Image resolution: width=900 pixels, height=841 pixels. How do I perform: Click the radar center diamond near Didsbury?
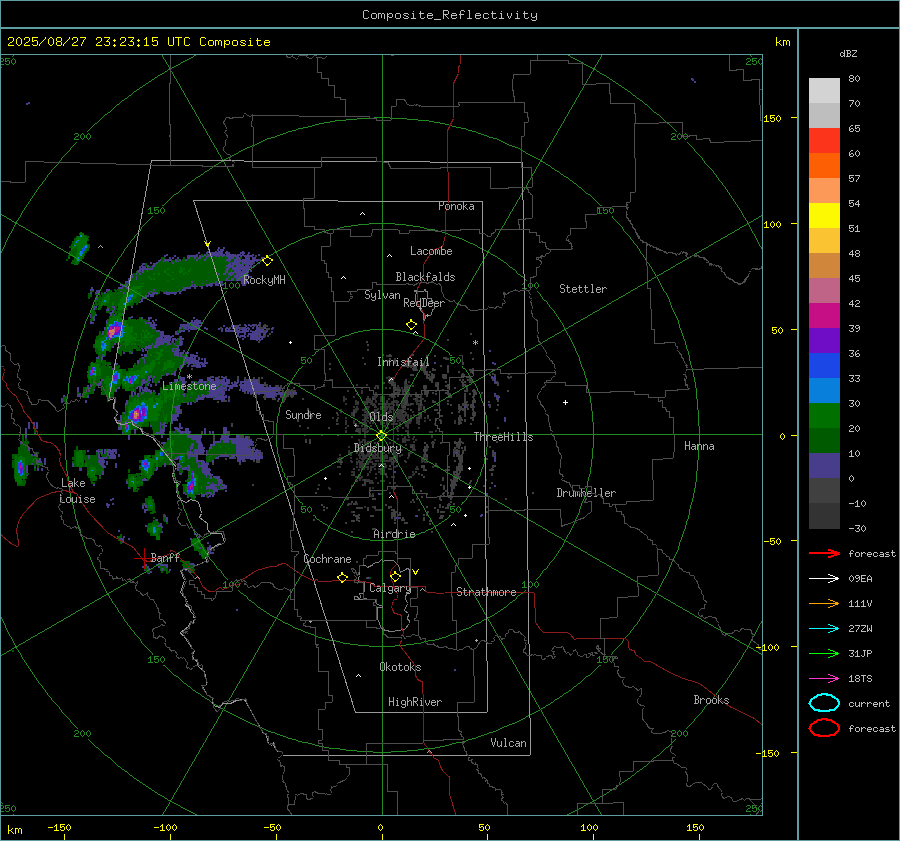pyautogui.click(x=382, y=435)
